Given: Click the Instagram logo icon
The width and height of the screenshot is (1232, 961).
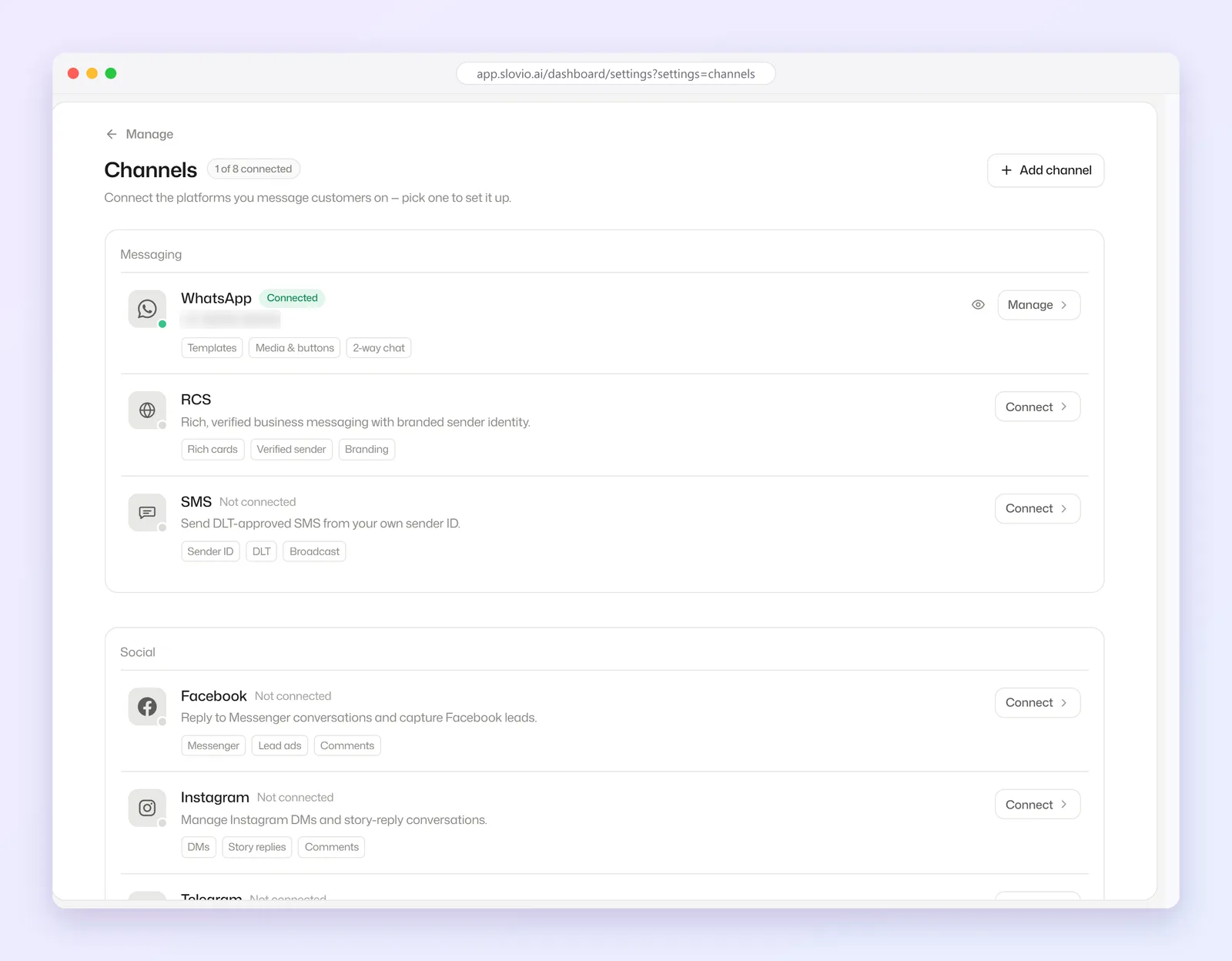Looking at the screenshot, I should 147,808.
